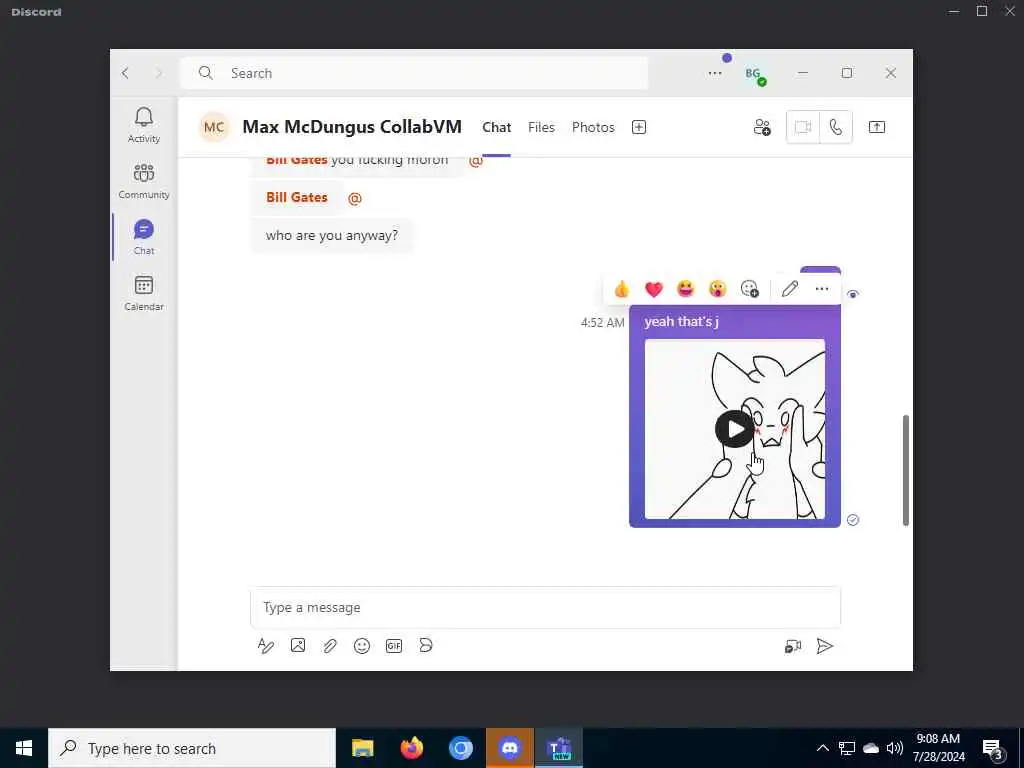1024x768 pixels.
Task: Click 'who are you anyway?' message
Action: coord(332,236)
